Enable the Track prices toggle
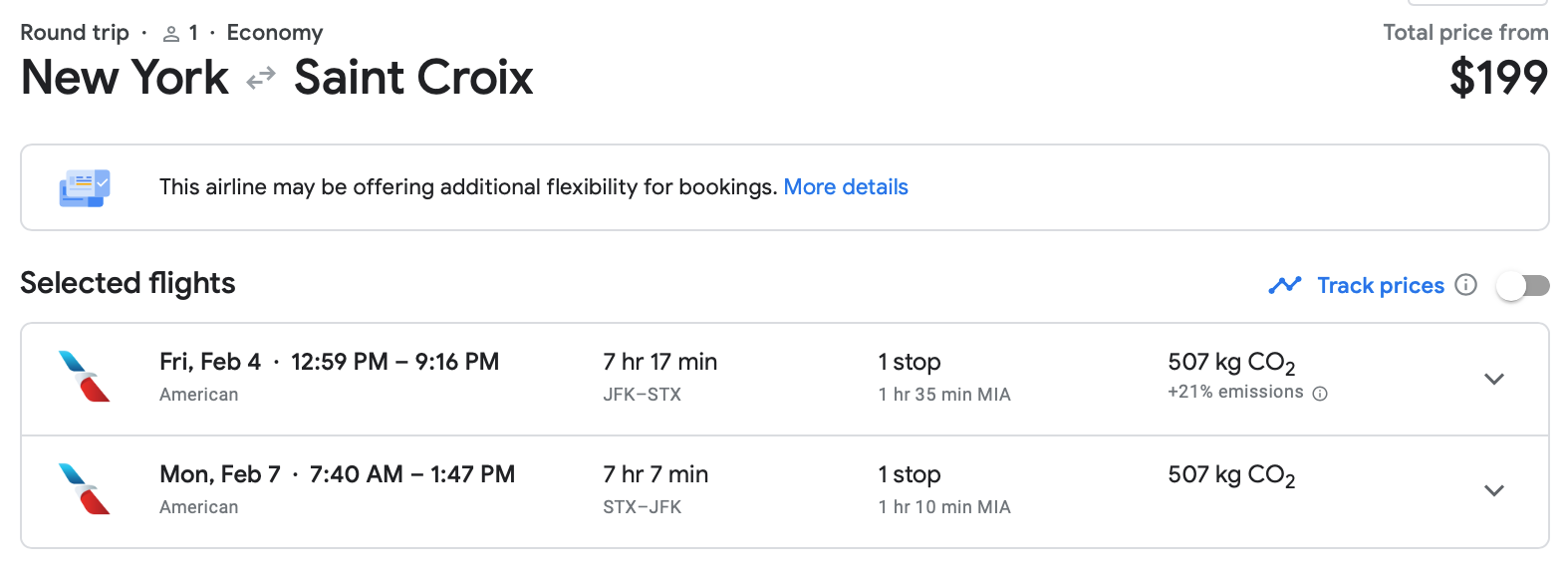The image size is (1568, 576). 1522,286
